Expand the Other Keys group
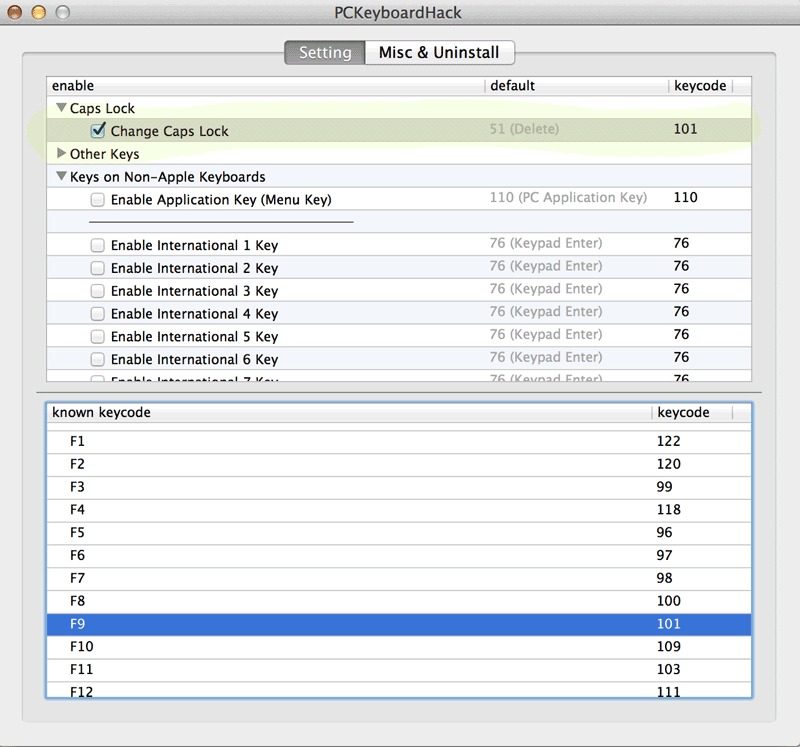 pos(61,153)
